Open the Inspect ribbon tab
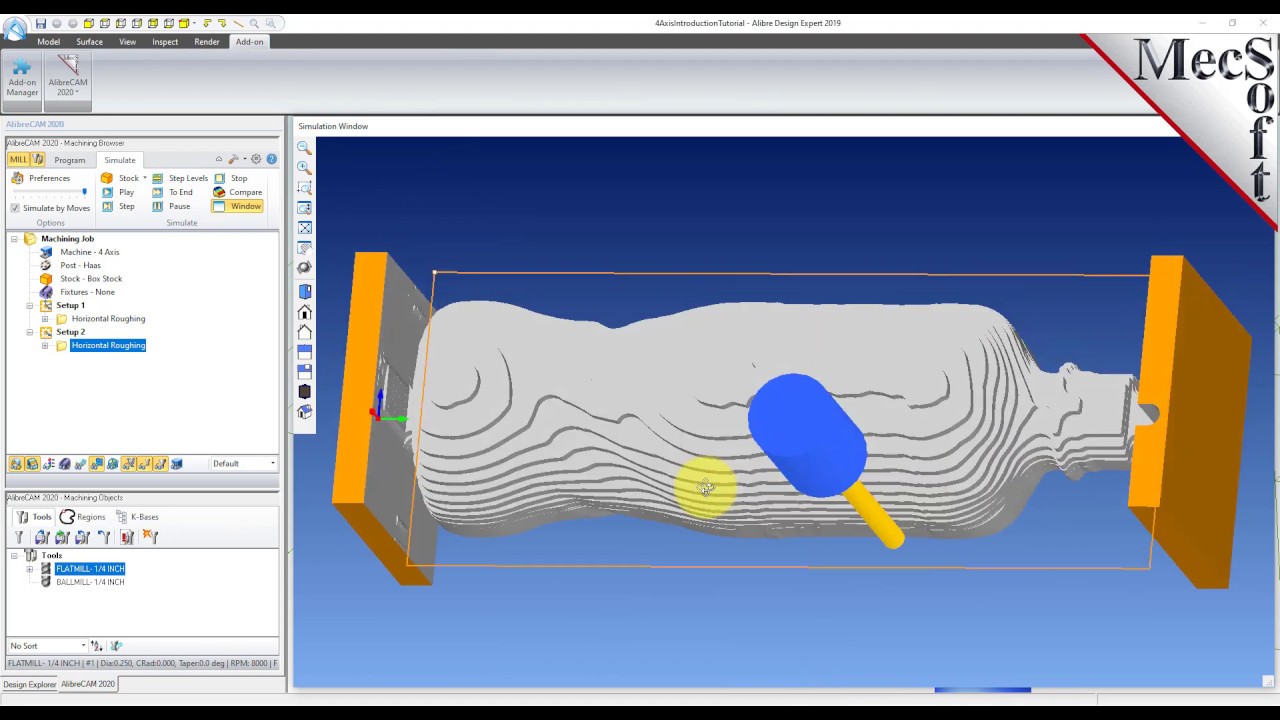Screen dimensions: 1280x720 (165, 42)
